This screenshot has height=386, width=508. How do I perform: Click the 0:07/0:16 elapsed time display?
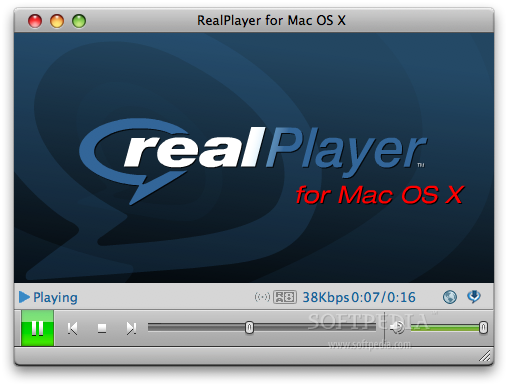point(384,297)
